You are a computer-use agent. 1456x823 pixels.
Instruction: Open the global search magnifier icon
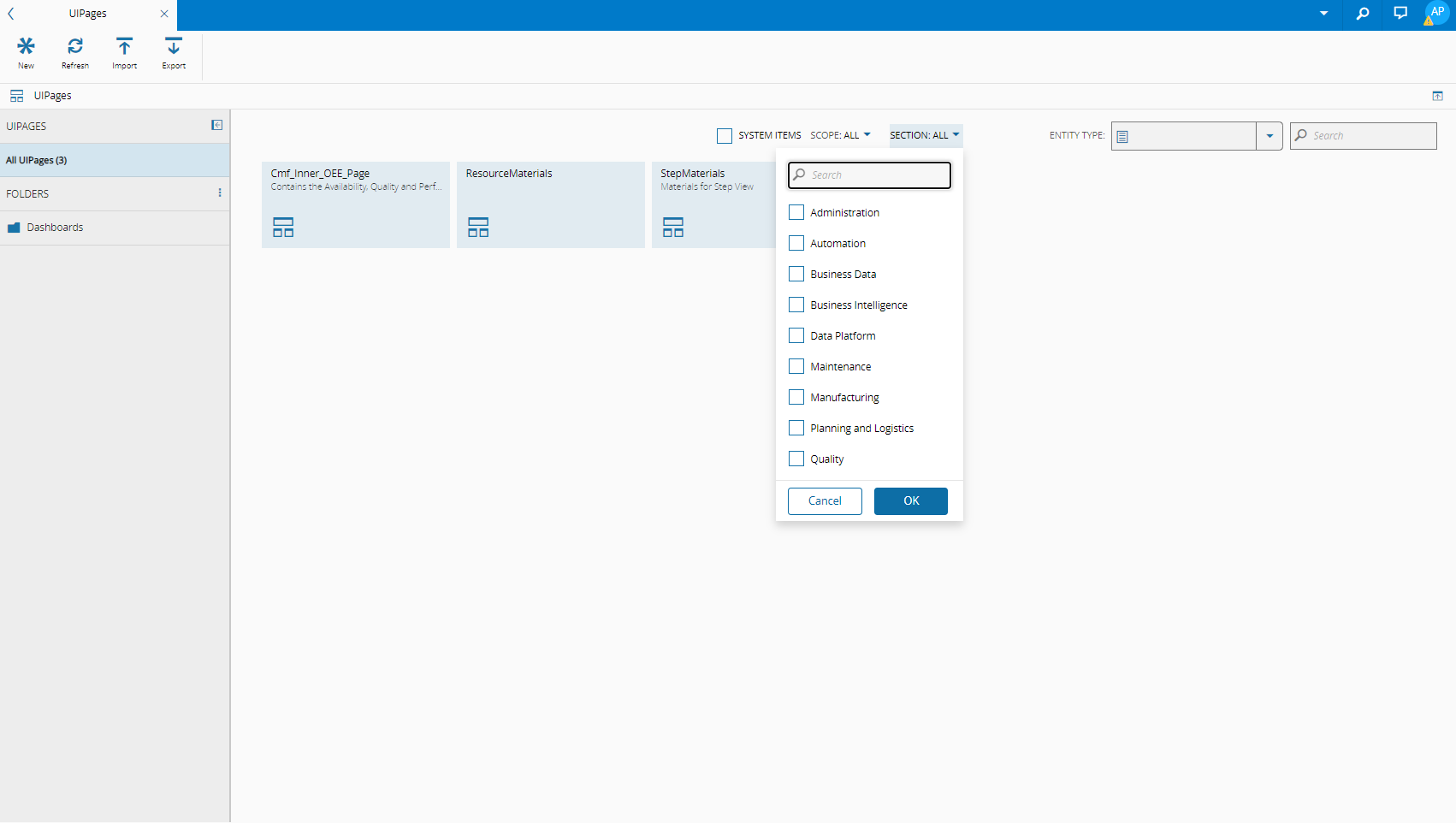tap(1363, 14)
